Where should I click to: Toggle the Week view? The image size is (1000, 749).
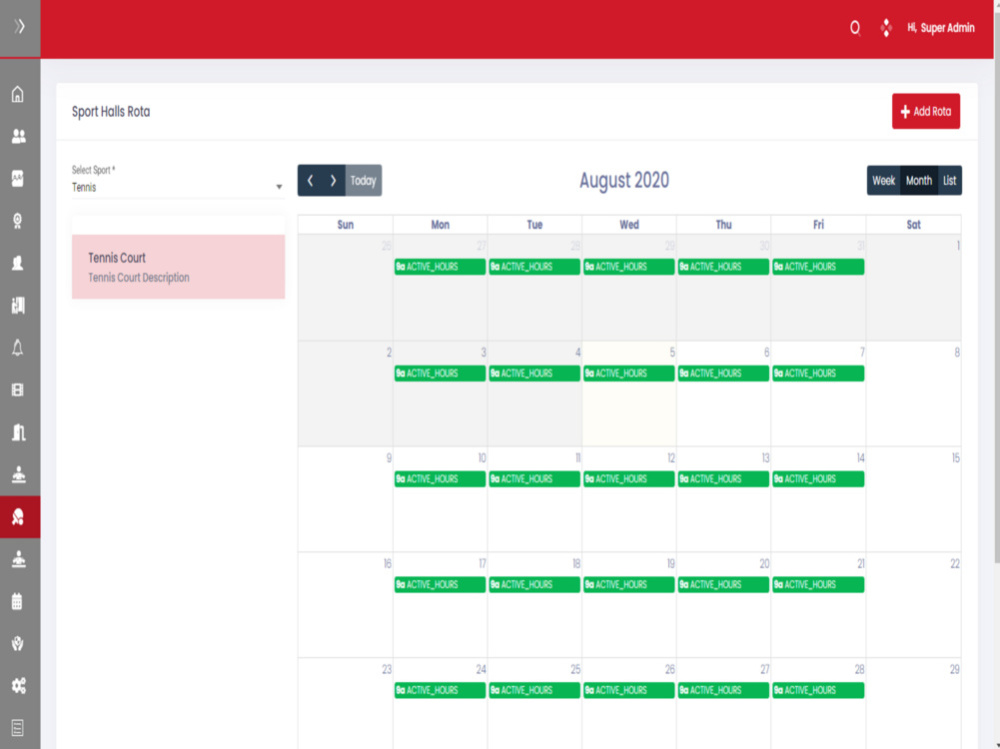pos(884,180)
